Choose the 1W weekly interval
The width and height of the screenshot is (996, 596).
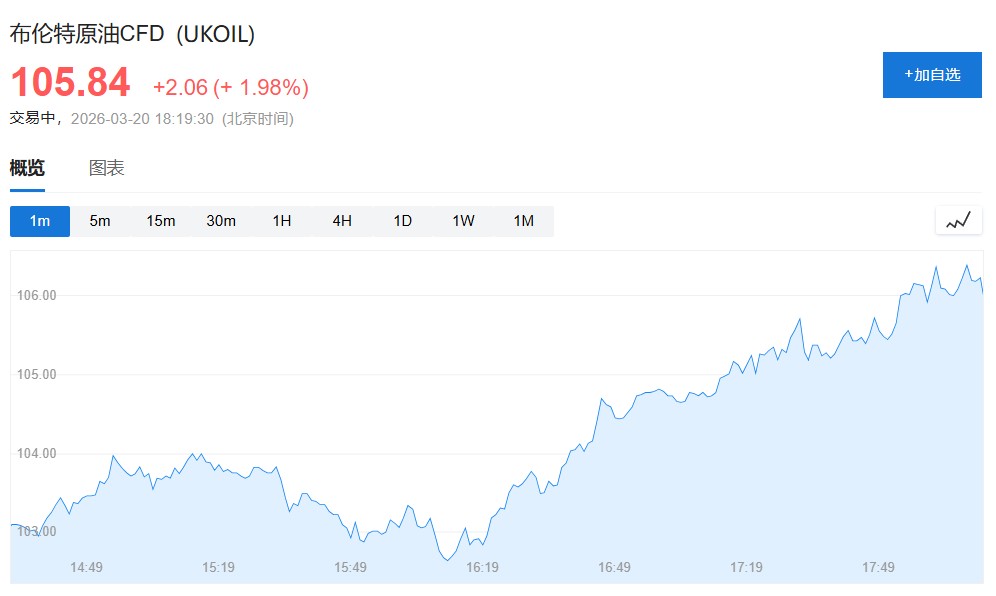pyautogui.click(x=463, y=221)
